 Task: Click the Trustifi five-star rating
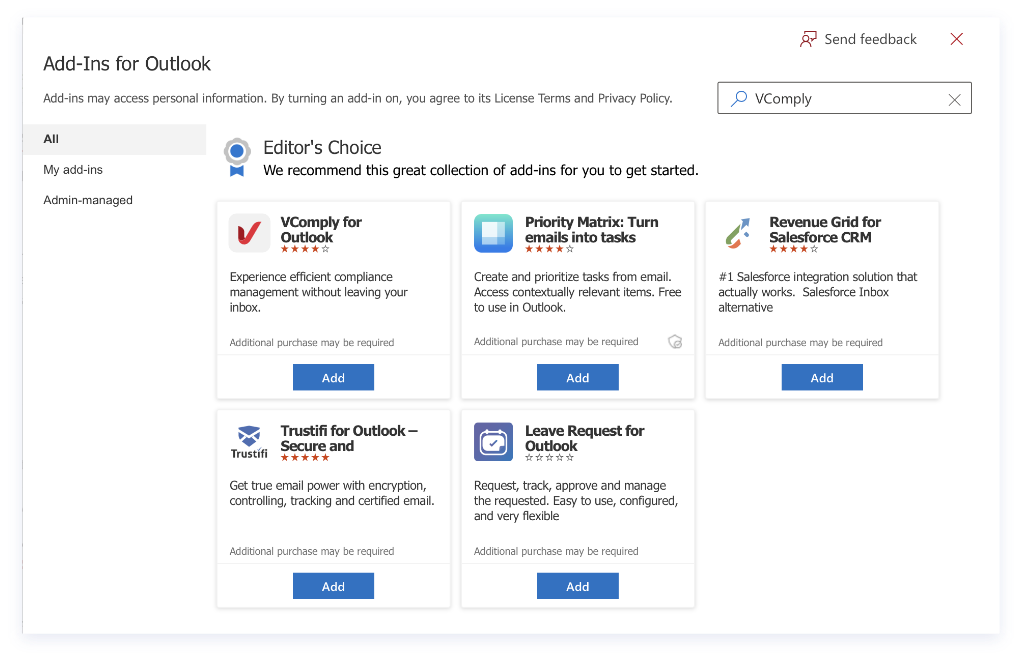coord(305,458)
